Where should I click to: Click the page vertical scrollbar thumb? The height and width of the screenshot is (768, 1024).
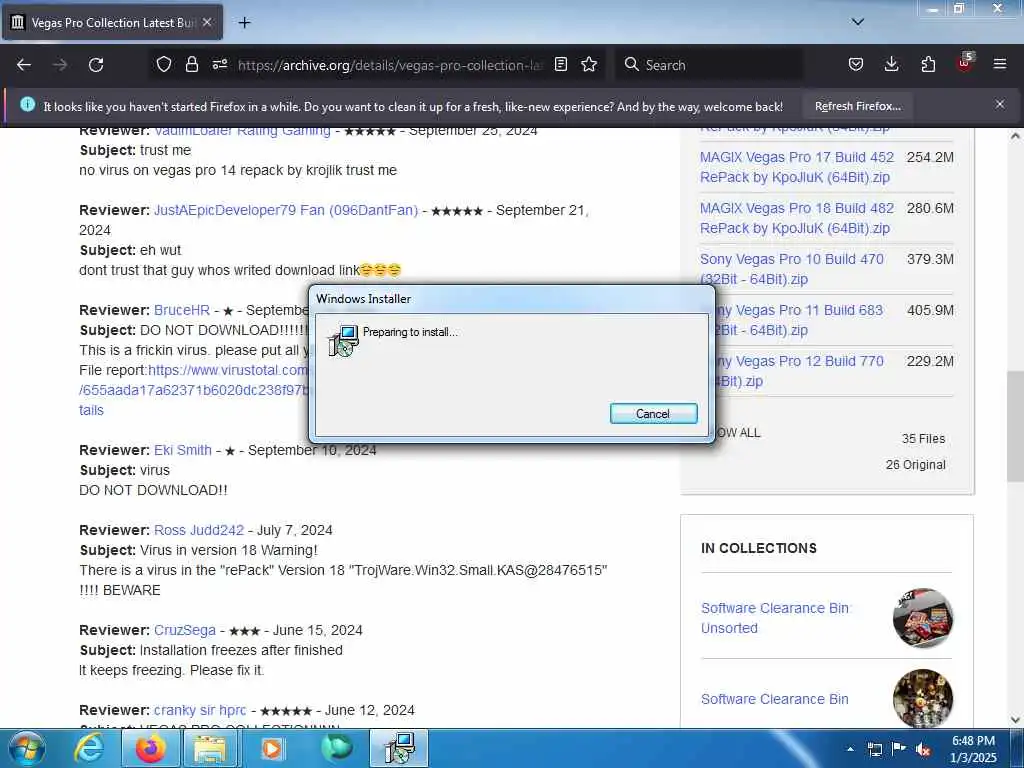tap(1015, 426)
